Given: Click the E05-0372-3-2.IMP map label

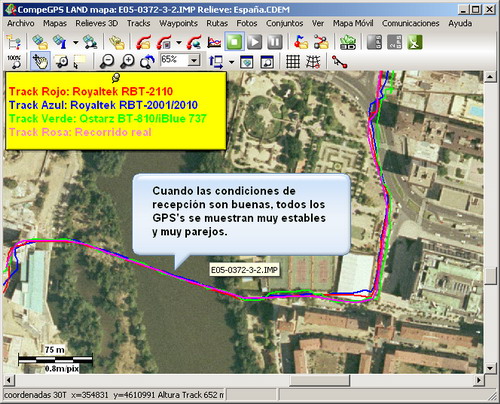Looking at the screenshot, I should coord(244,270).
